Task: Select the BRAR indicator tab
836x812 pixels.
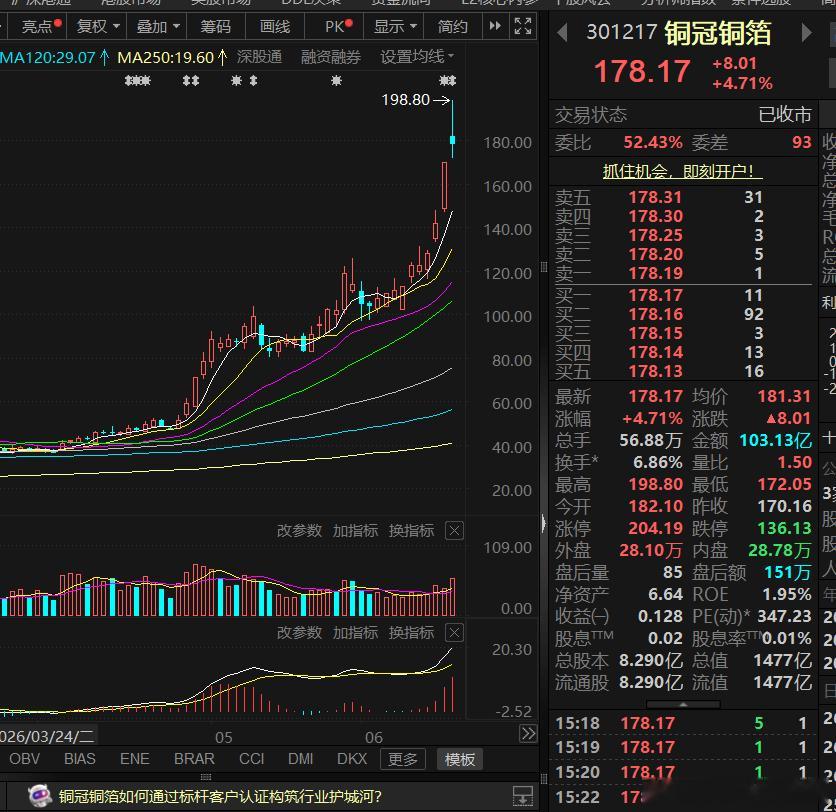Action: tap(194, 759)
